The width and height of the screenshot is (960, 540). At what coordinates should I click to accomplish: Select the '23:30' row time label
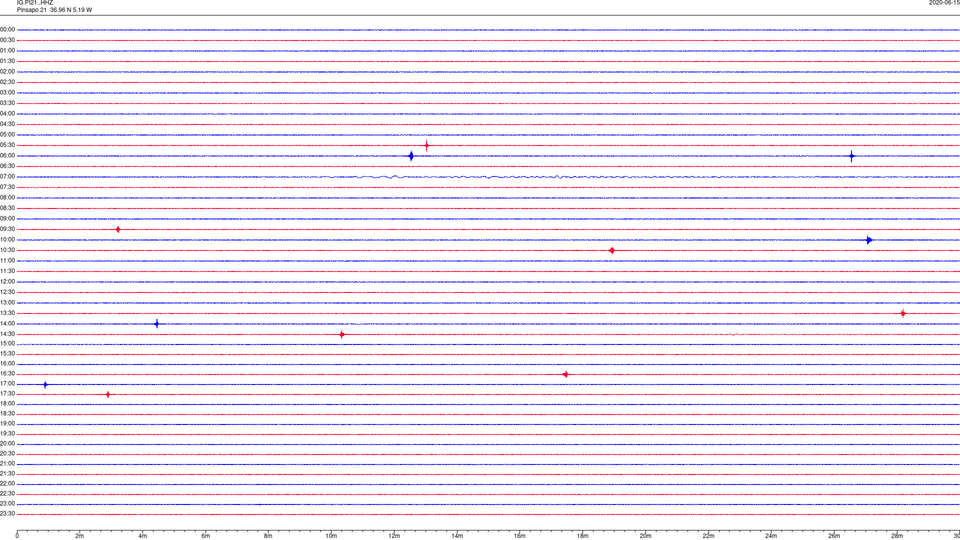coord(7,514)
